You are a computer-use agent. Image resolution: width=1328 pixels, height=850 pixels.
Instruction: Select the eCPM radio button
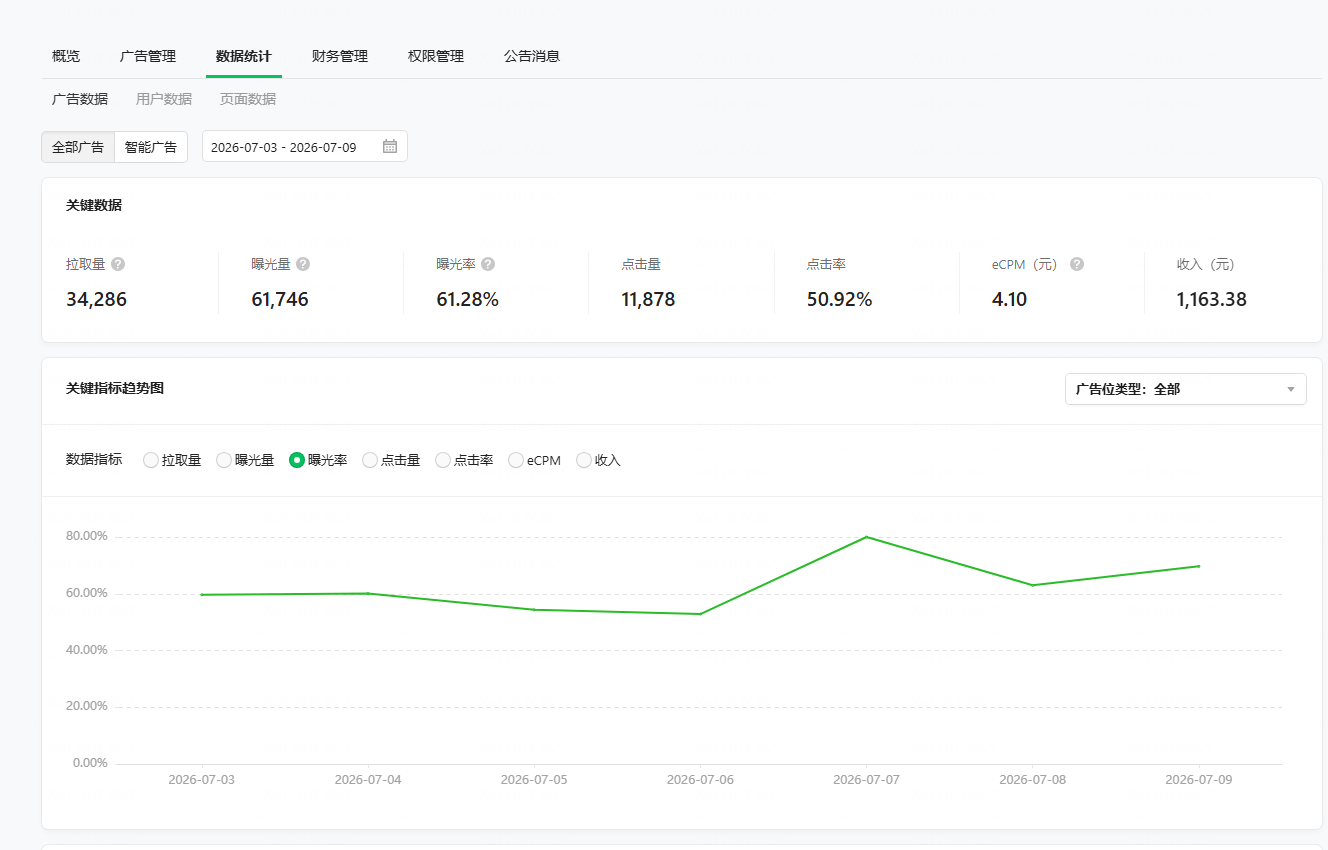click(516, 460)
